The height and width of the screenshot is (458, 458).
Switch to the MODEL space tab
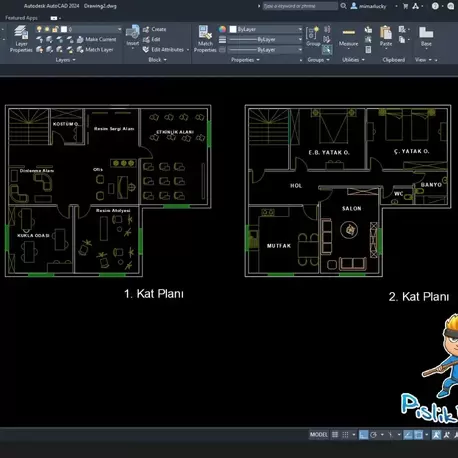click(319, 435)
